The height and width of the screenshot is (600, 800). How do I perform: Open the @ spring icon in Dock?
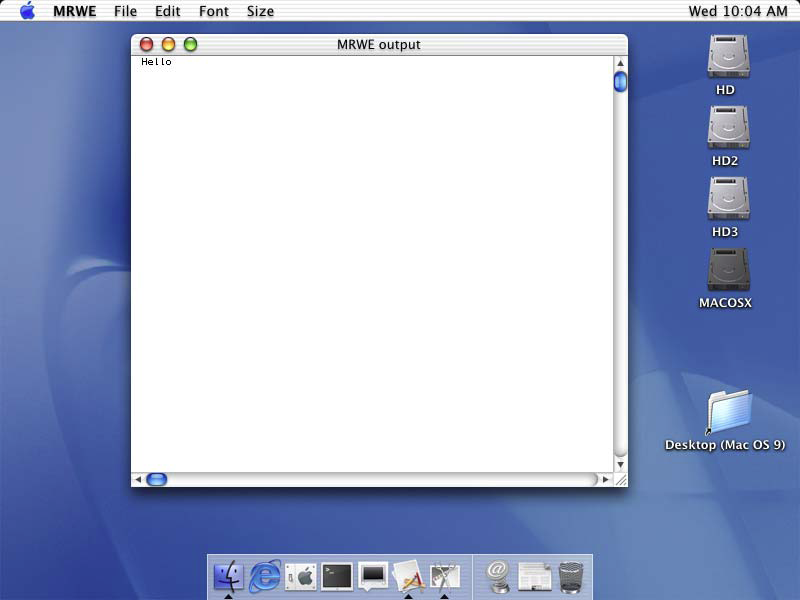497,577
